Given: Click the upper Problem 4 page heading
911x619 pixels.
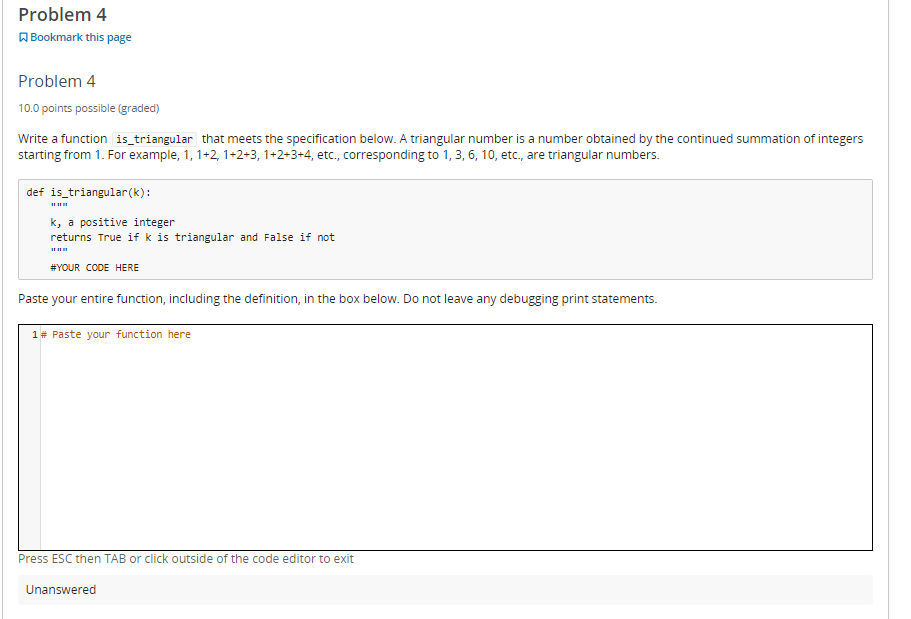Looking at the screenshot, I should [x=62, y=14].
